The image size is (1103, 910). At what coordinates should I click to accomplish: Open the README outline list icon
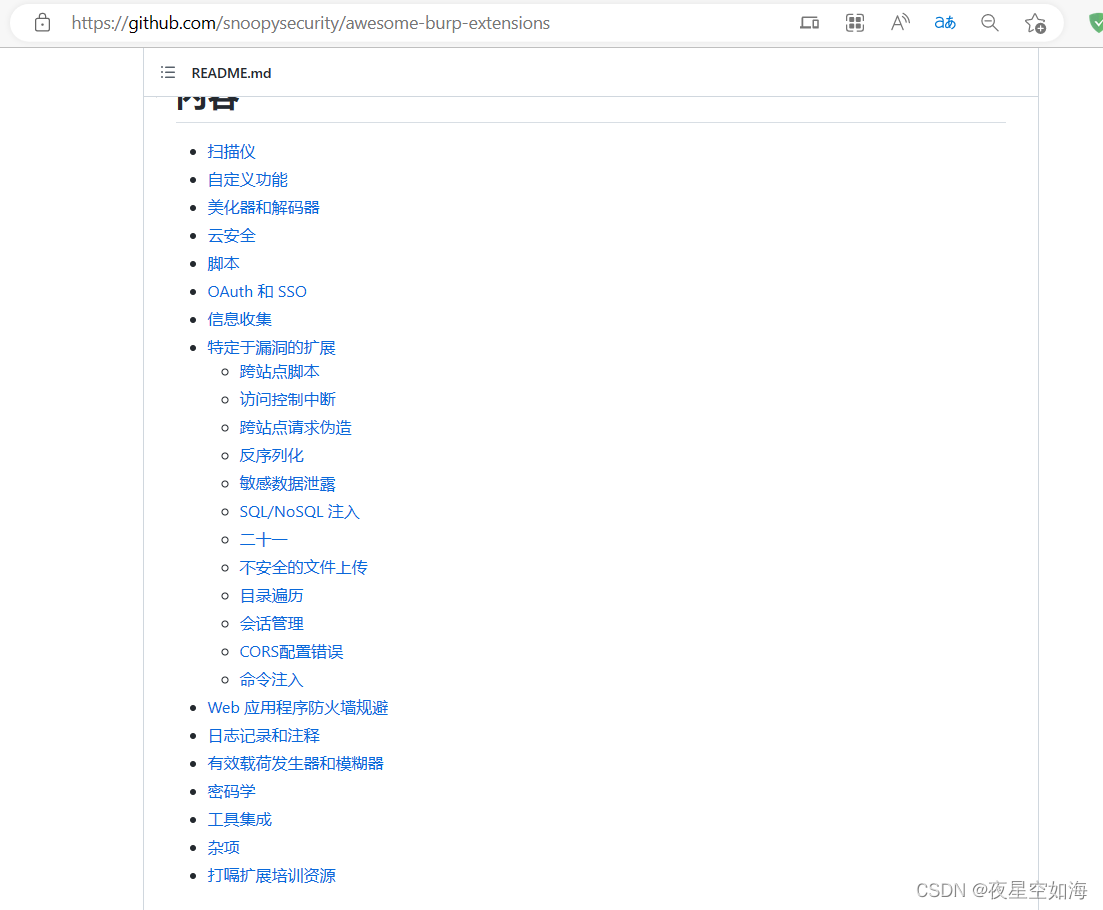pos(167,72)
